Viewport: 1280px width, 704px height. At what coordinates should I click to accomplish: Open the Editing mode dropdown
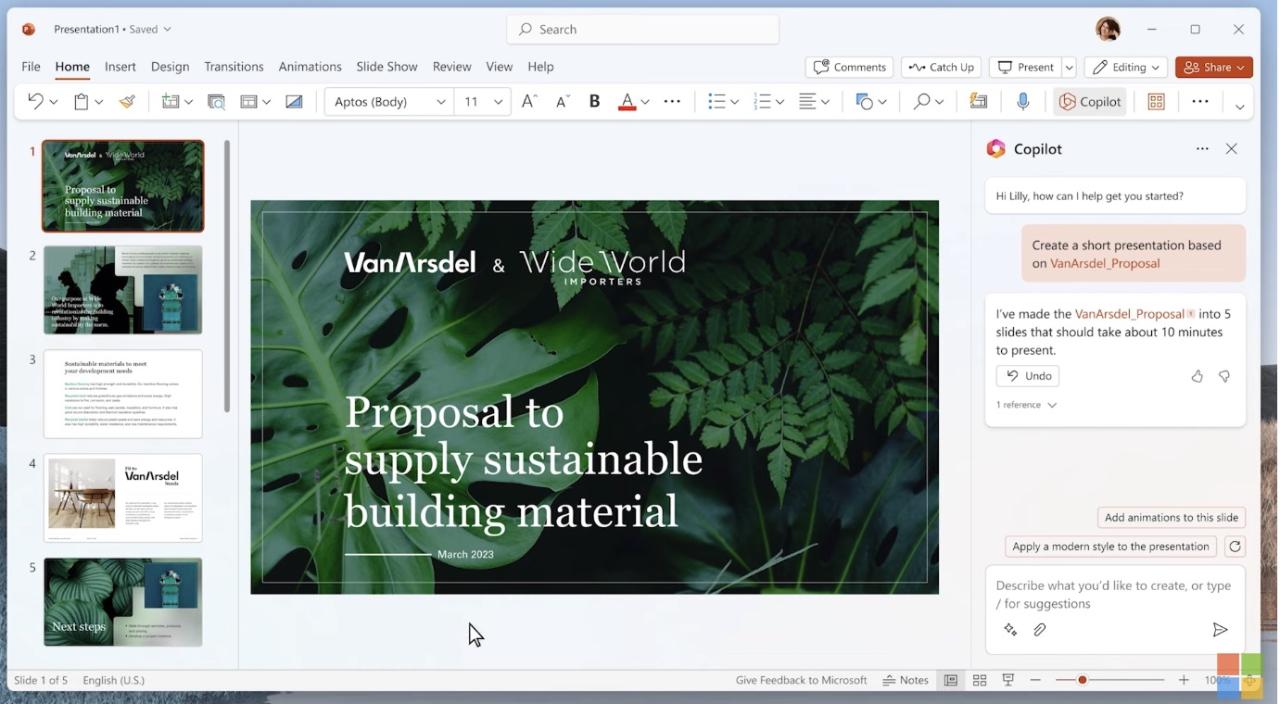click(x=1125, y=66)
